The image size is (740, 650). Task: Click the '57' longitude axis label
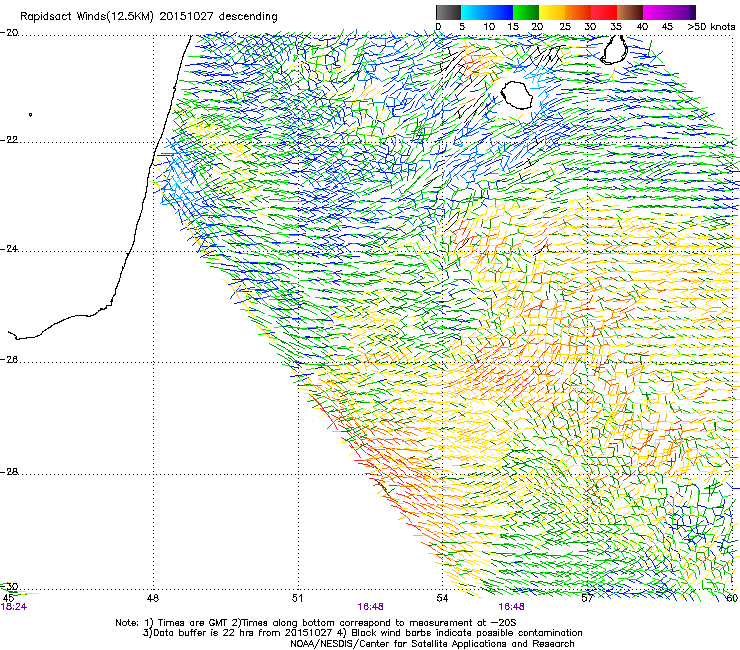(x=587, y=598)
